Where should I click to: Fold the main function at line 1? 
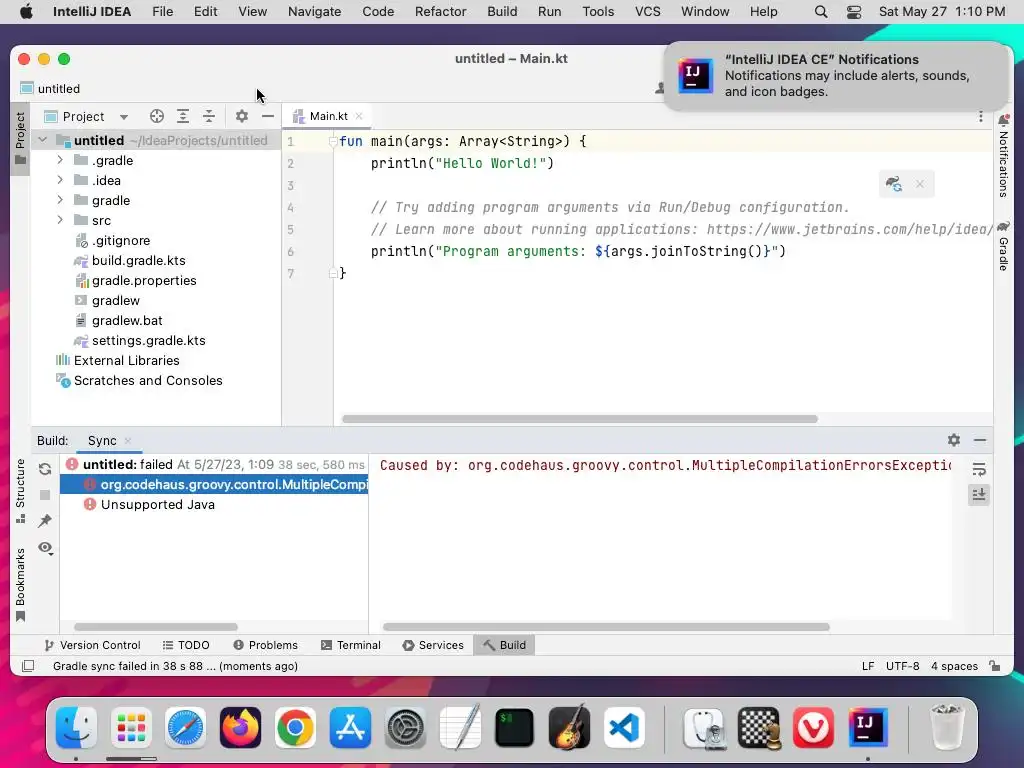tap(333, 141)
